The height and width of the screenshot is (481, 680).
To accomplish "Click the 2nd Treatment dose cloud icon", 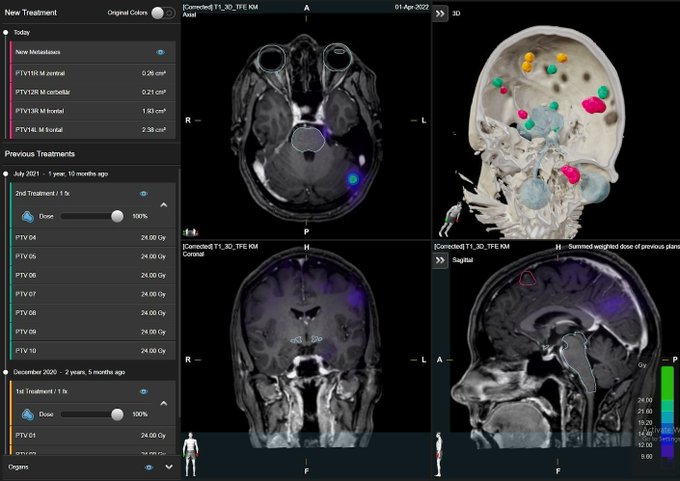I will click(x=28, y=216).
